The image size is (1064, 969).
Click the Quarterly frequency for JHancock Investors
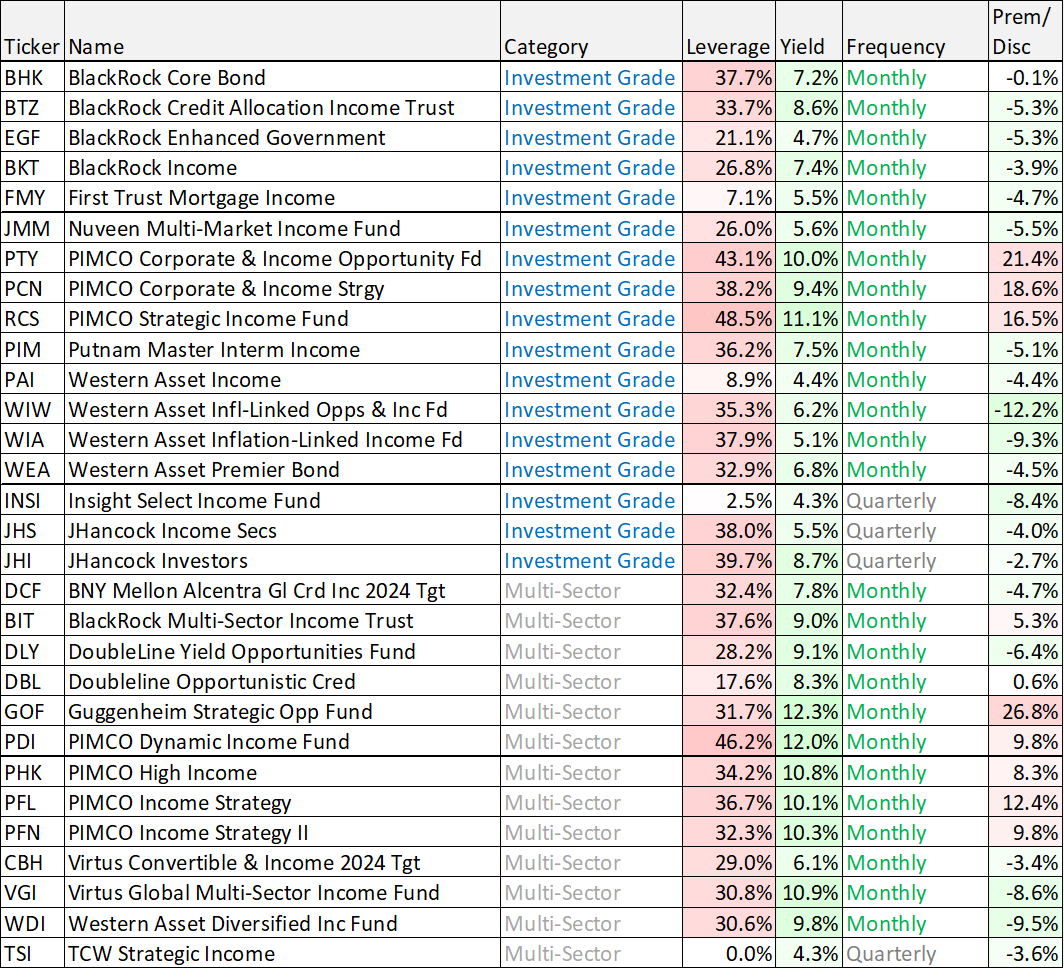click(x=915, y=560)
